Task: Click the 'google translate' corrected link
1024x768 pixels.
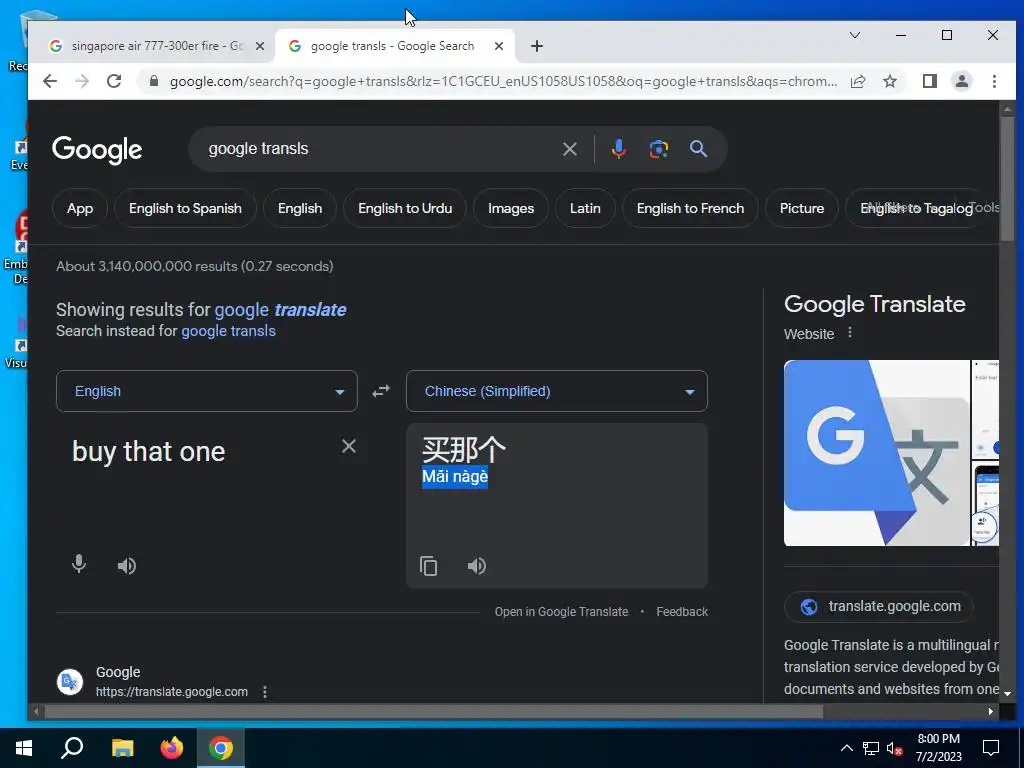Action: pyautogui.click(x=280, y=310)
